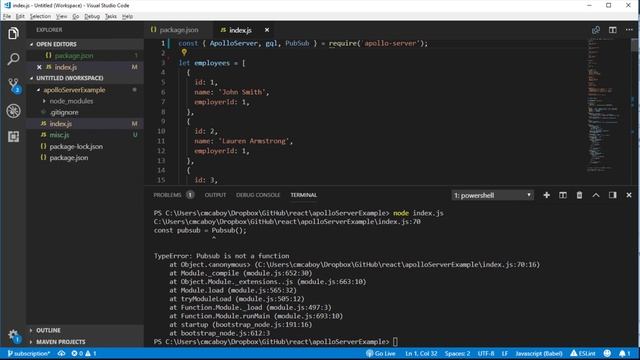Close the index.js editor tab
640x360 pixels.
pyautogui.click(x=267, y=30)
